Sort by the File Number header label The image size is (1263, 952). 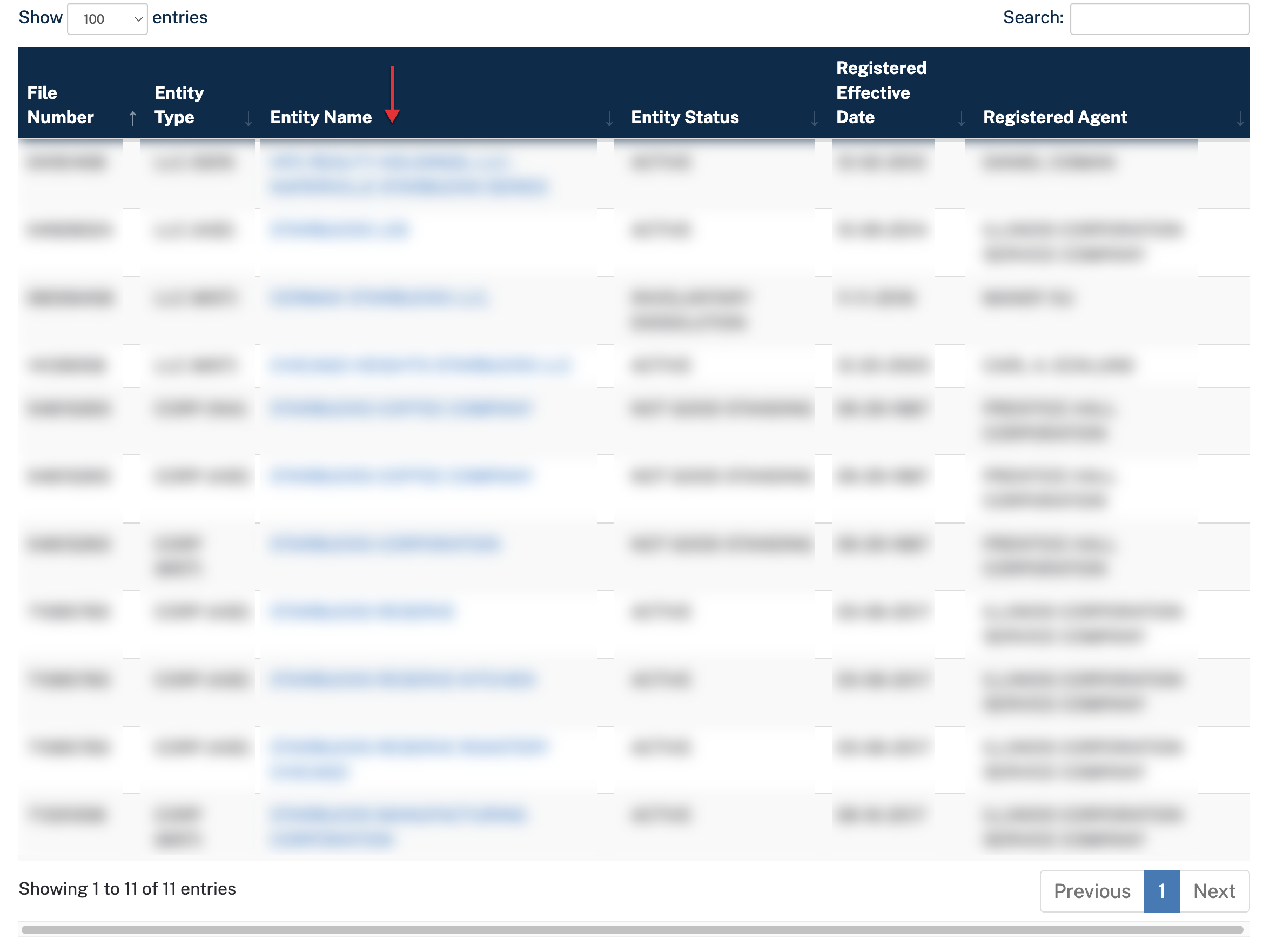coord(60,105)
